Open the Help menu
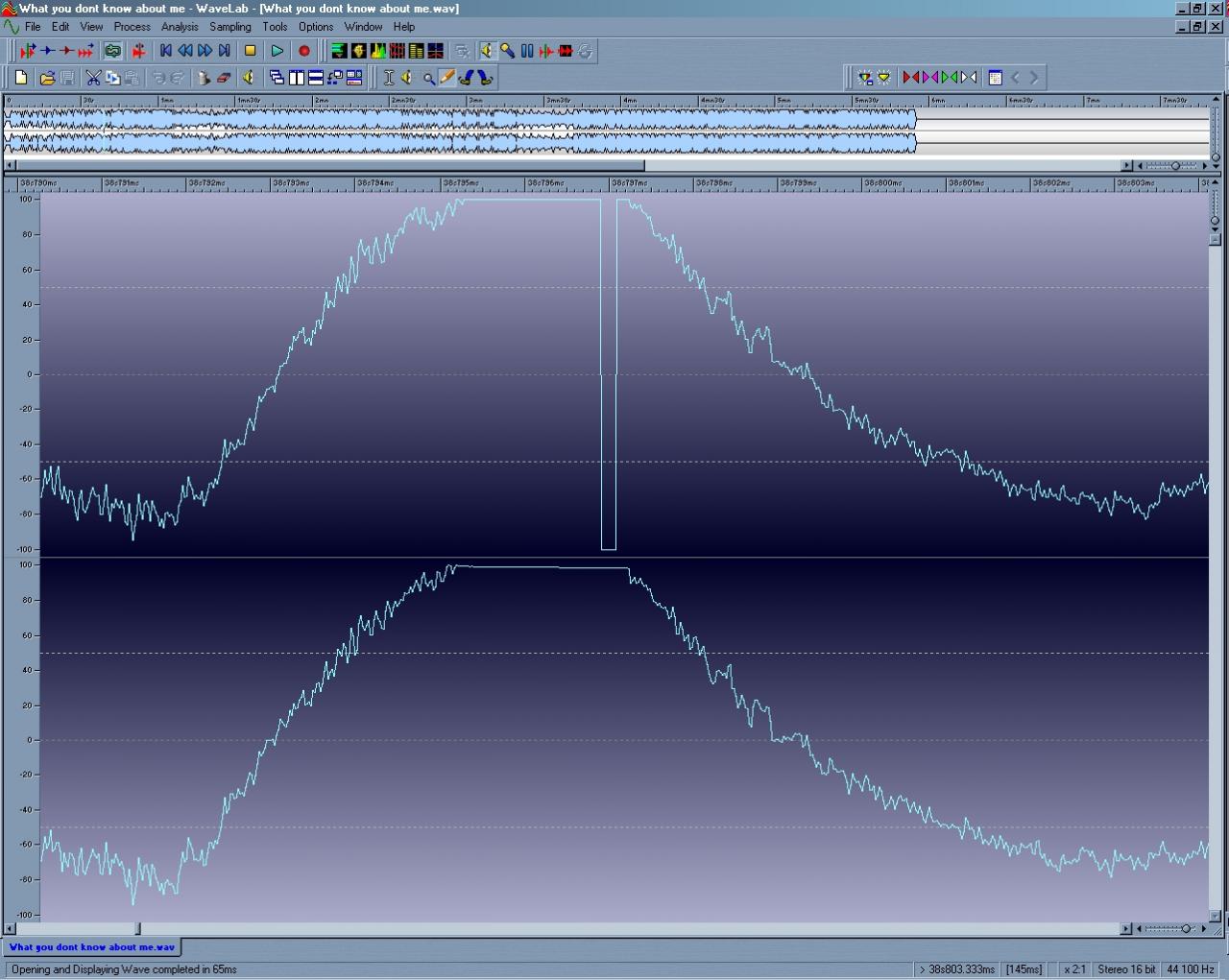Image resolution: width=1229 pixels, height=980 pixels. coord(404,27)
